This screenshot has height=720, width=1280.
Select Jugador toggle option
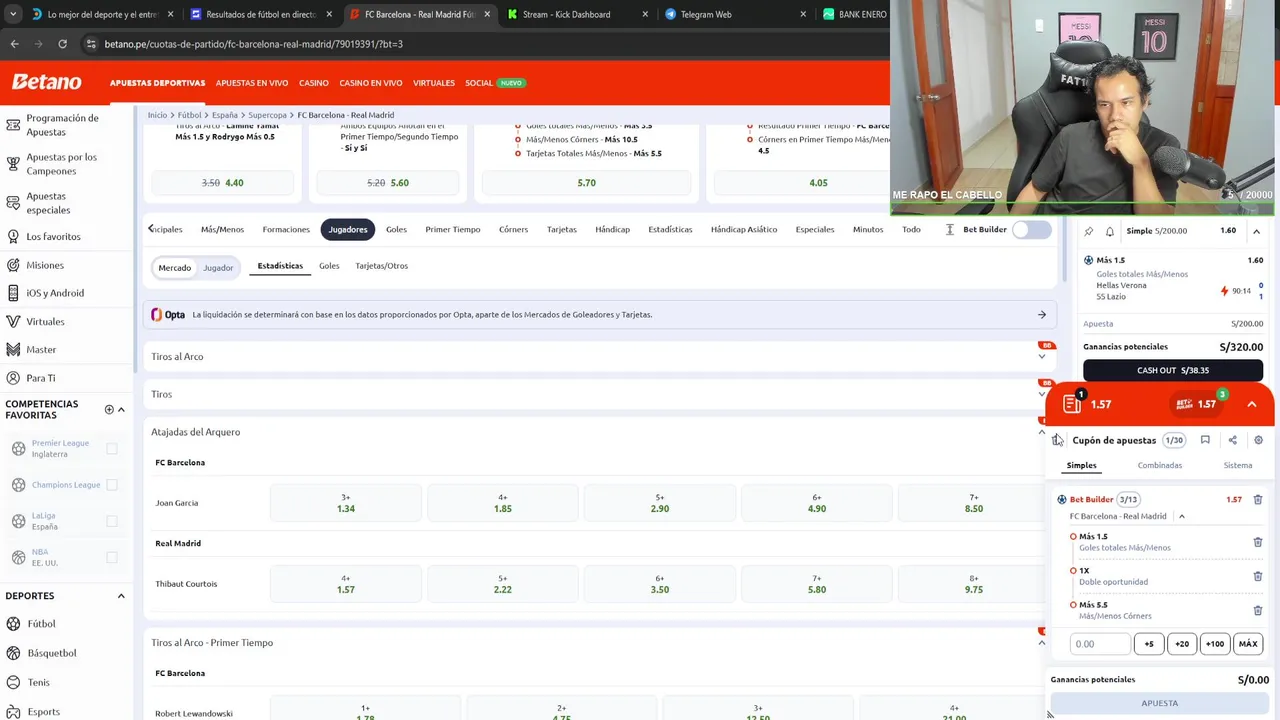click(218, 267)
